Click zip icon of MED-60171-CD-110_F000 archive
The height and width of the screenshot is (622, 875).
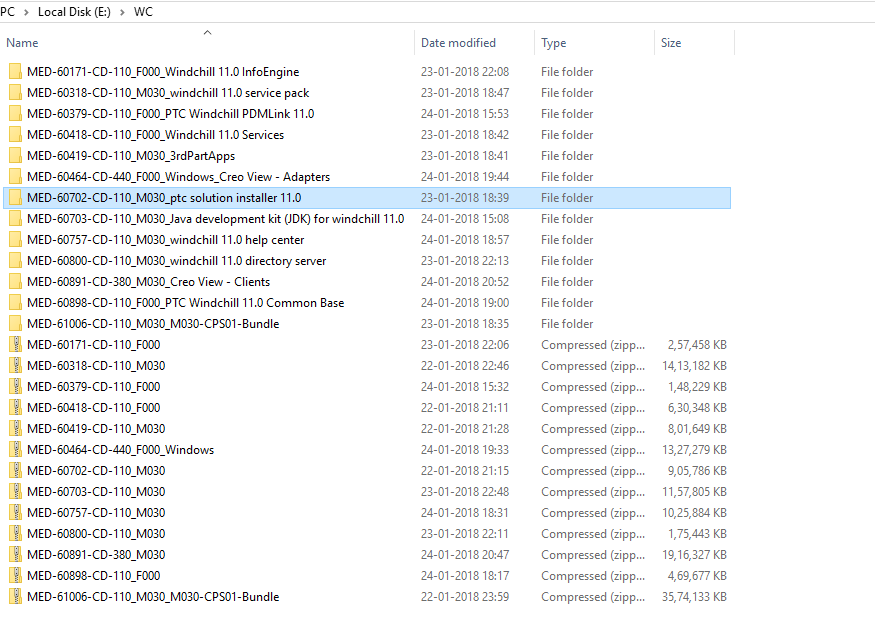pos(16,345)
